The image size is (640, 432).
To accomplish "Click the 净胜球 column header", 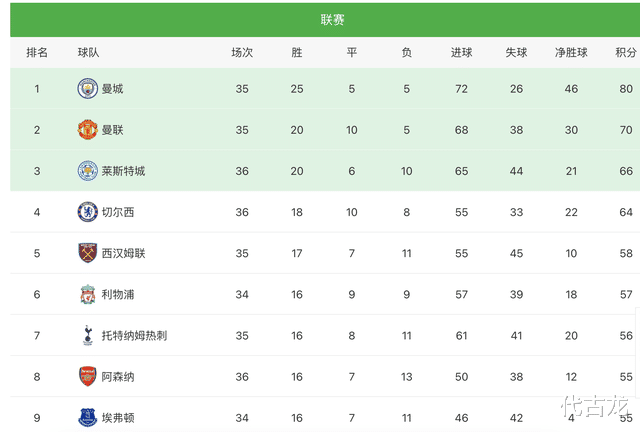I will [571, 52].
